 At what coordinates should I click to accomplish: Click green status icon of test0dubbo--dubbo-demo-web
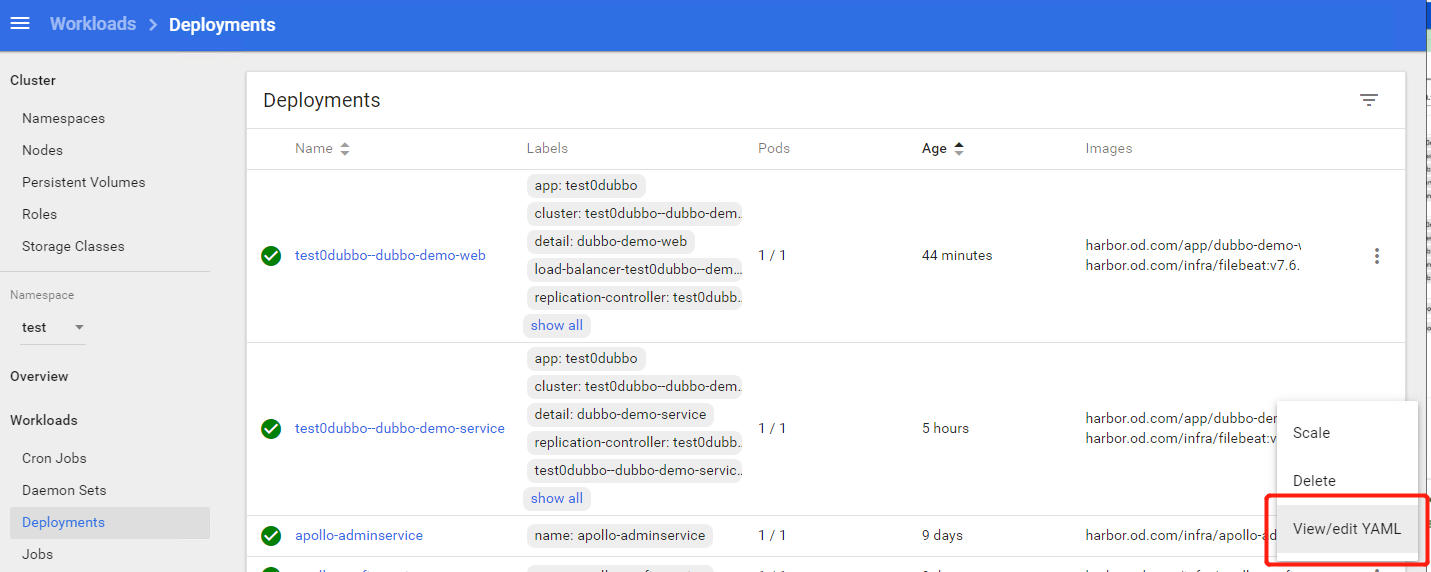(271, 256)
